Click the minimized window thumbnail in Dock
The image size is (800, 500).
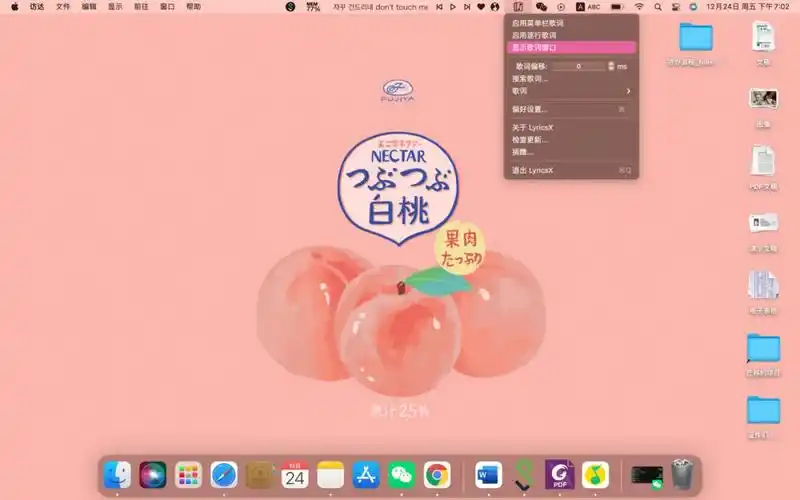[x=646, y=476]
